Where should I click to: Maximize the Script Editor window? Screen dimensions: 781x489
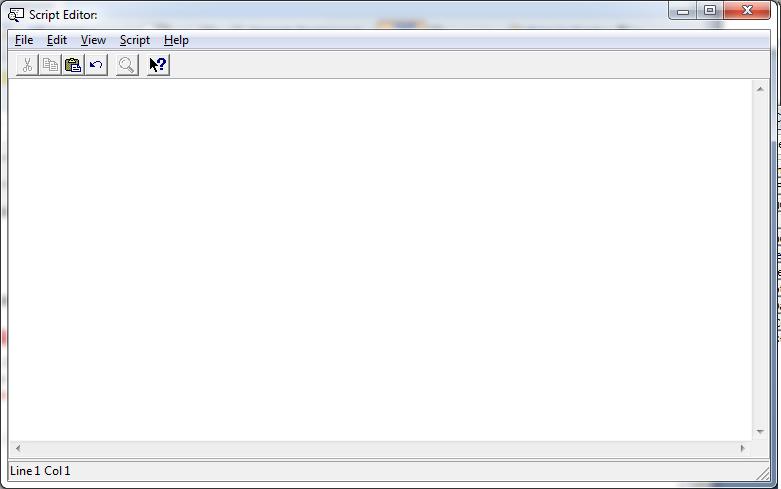(710, 10)
